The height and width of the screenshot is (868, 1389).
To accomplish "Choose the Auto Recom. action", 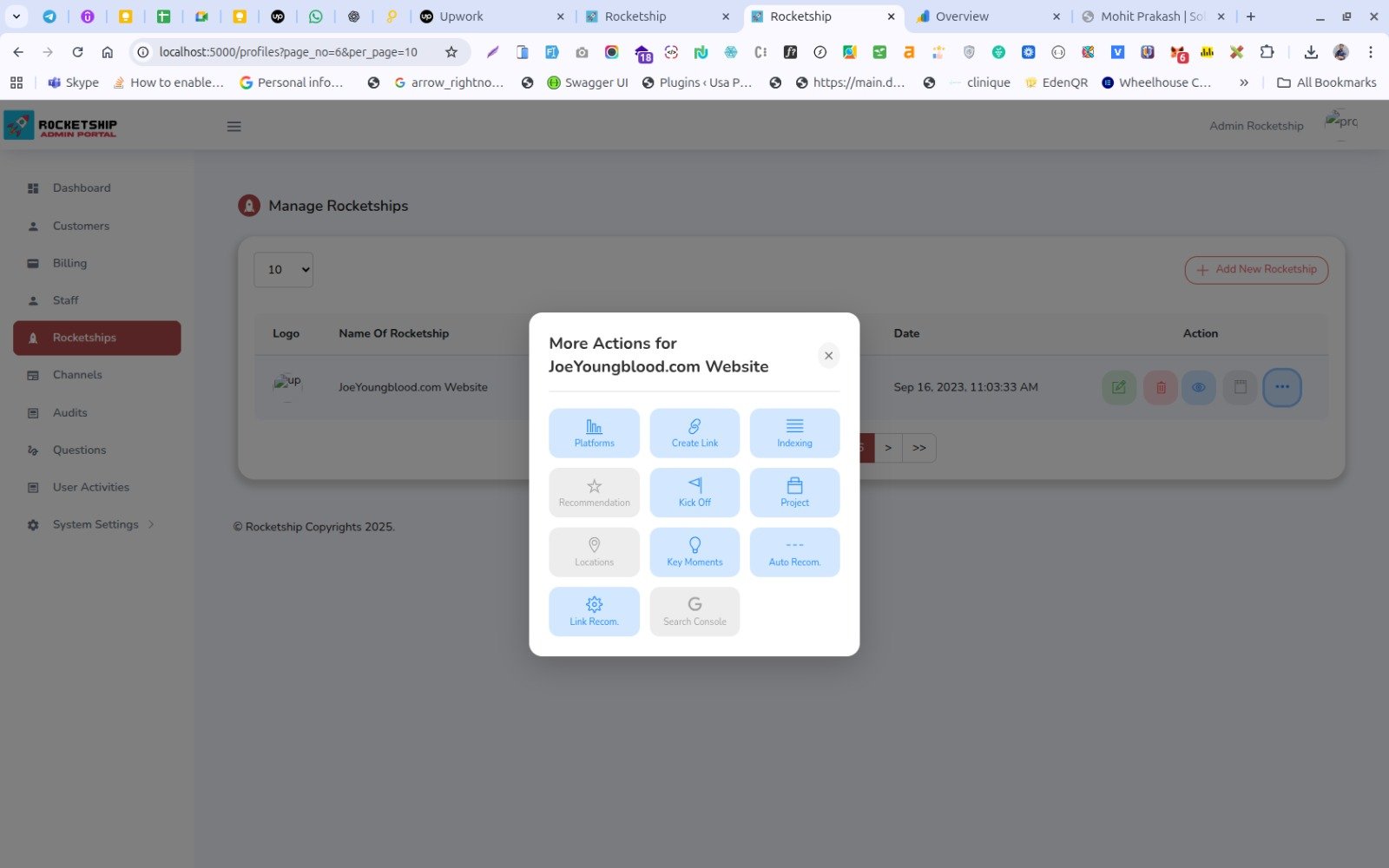I will [x=794, y=552].
